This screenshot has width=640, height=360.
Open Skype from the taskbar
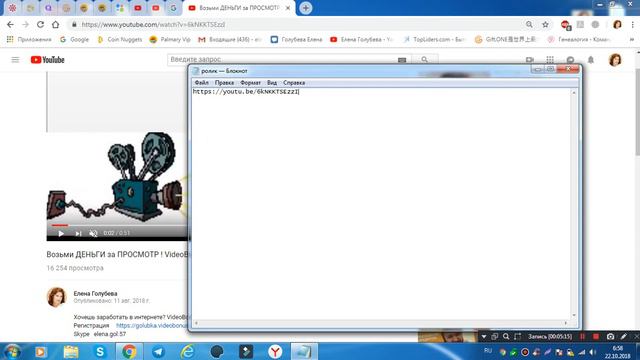point(100,351)
